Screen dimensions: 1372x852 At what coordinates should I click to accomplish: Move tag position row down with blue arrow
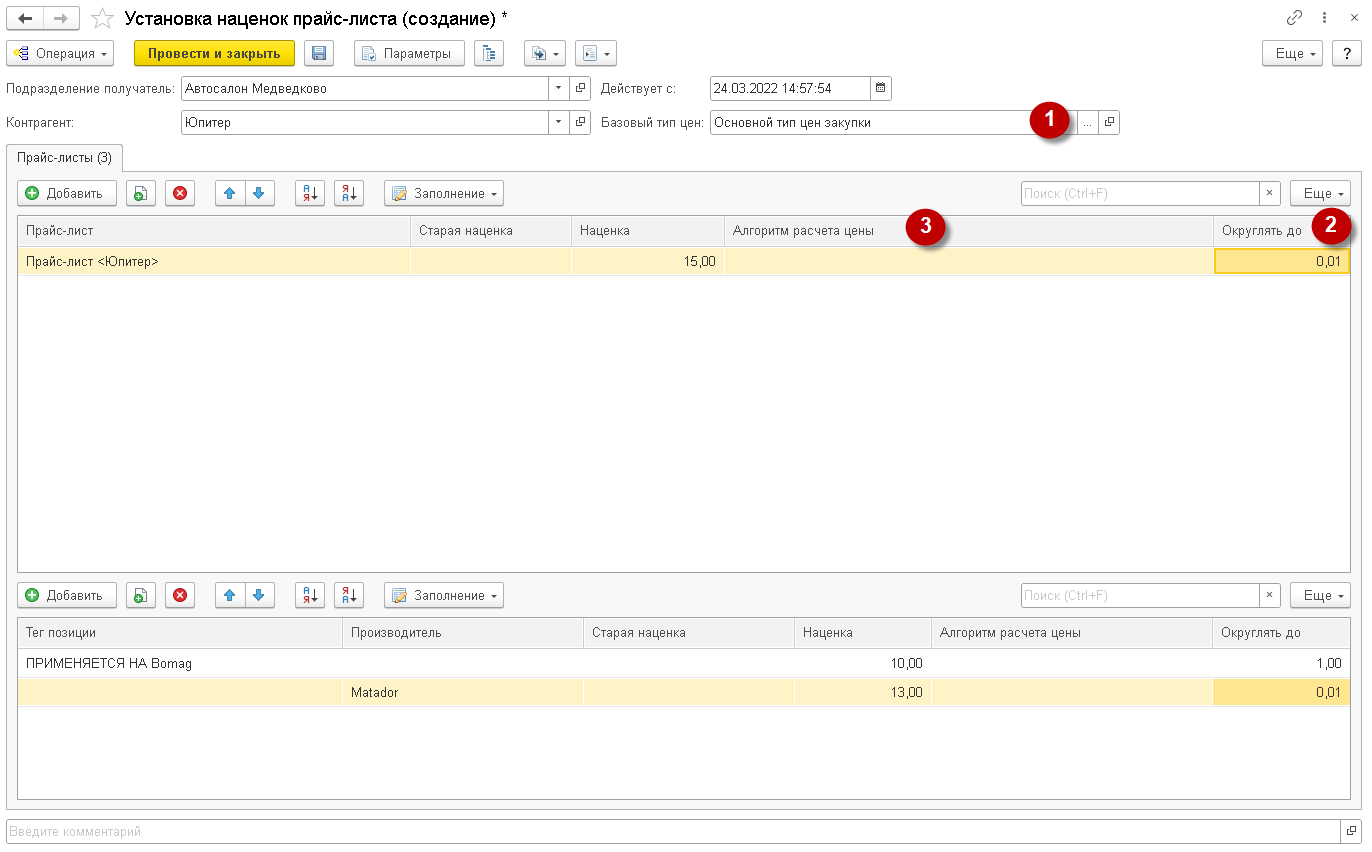[258, 595]
